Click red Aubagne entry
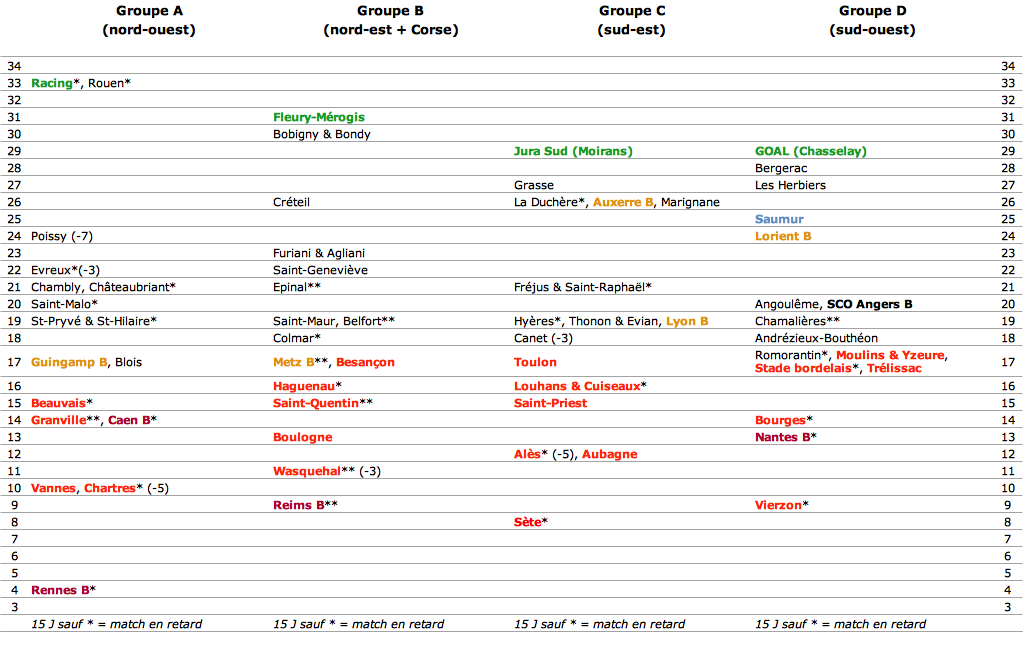This screenshot has height=662, width=1028. click(609, 454)
